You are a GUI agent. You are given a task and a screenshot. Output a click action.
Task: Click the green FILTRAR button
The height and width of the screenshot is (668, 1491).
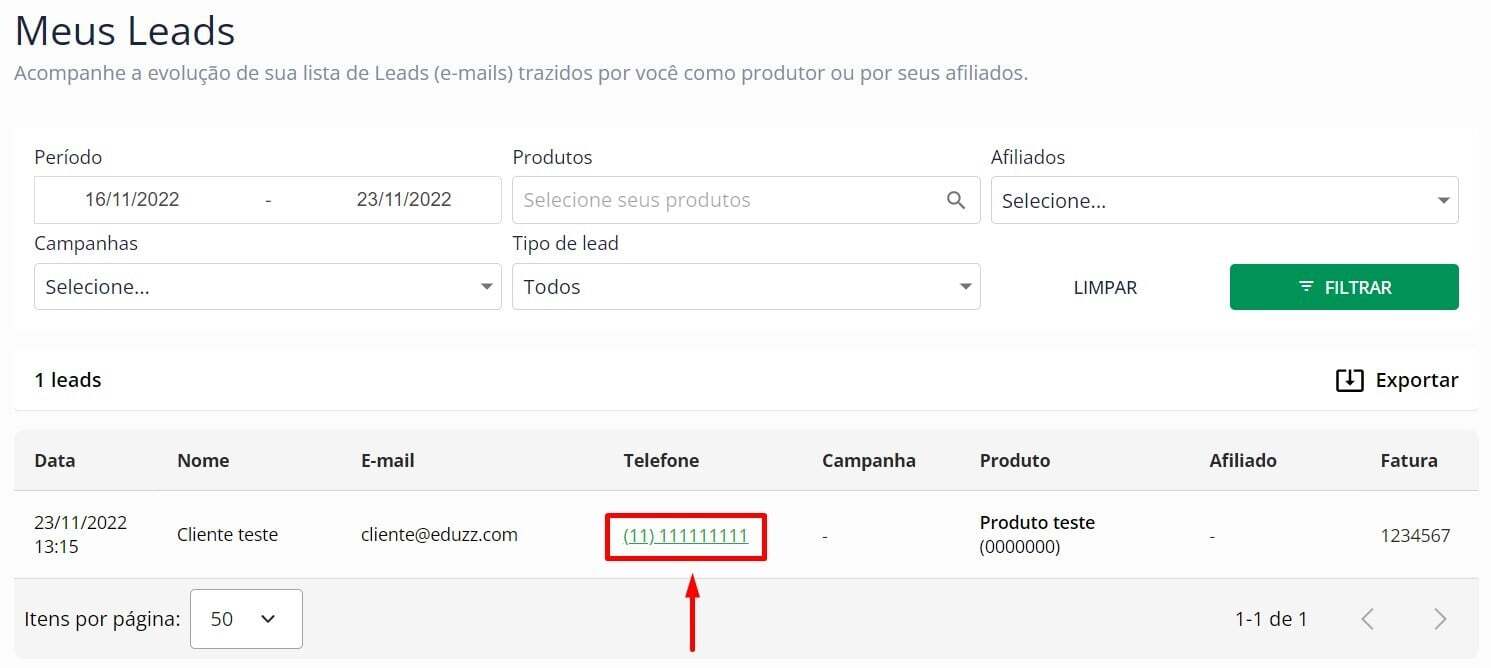tap(1343, 287)
